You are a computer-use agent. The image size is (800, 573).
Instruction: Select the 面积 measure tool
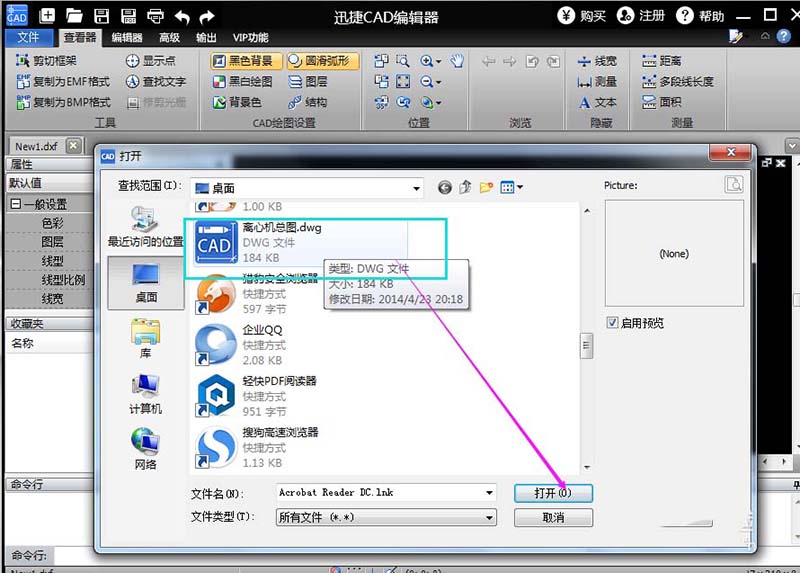[x=662, y=102]
